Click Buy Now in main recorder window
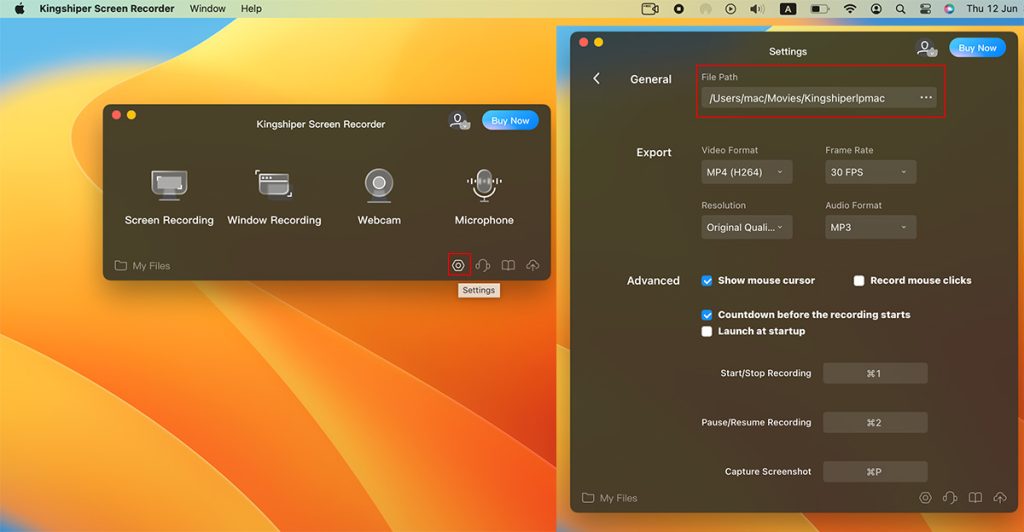Image resolution: width=1024 pixels, height=532 pixels. (x=510, y=121)
